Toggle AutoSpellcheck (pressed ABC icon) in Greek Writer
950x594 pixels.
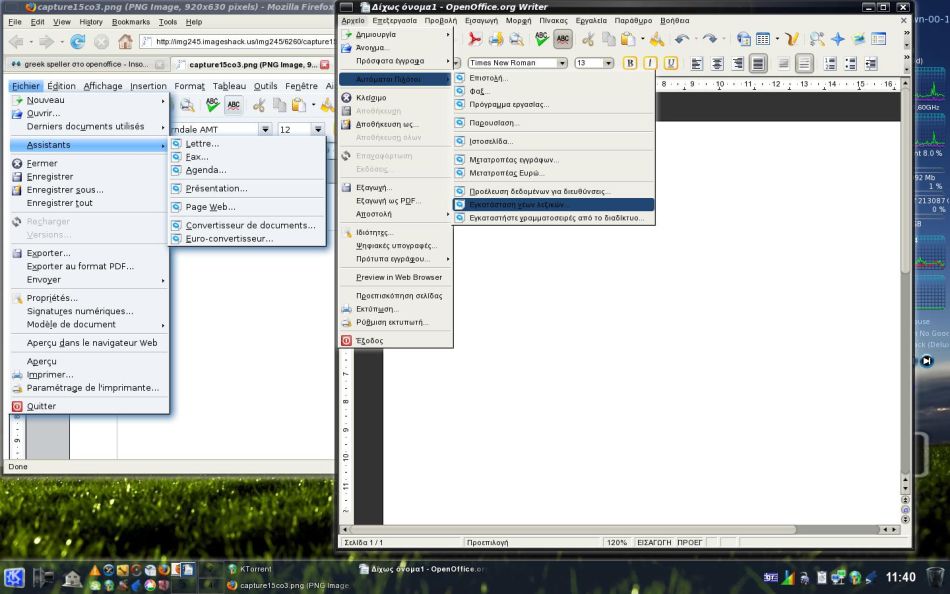(x=563, y=39)
